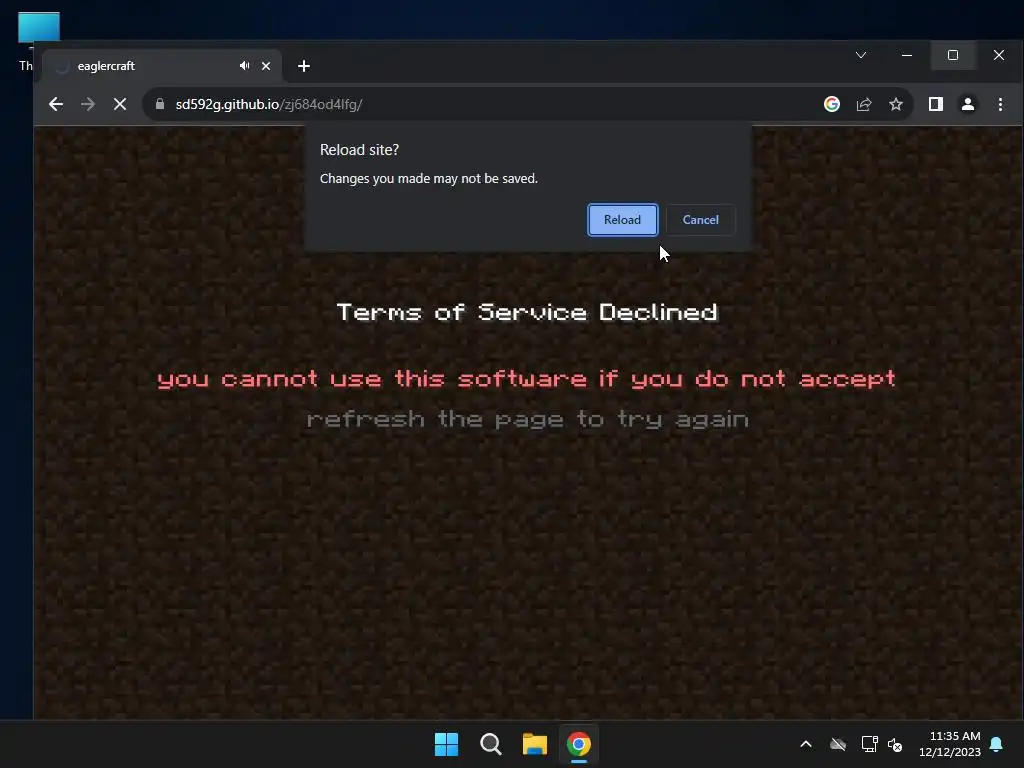Launch File Explorer from taskbar
The width and height of the screenshot is (1024, 768).
tap(535, 744)
